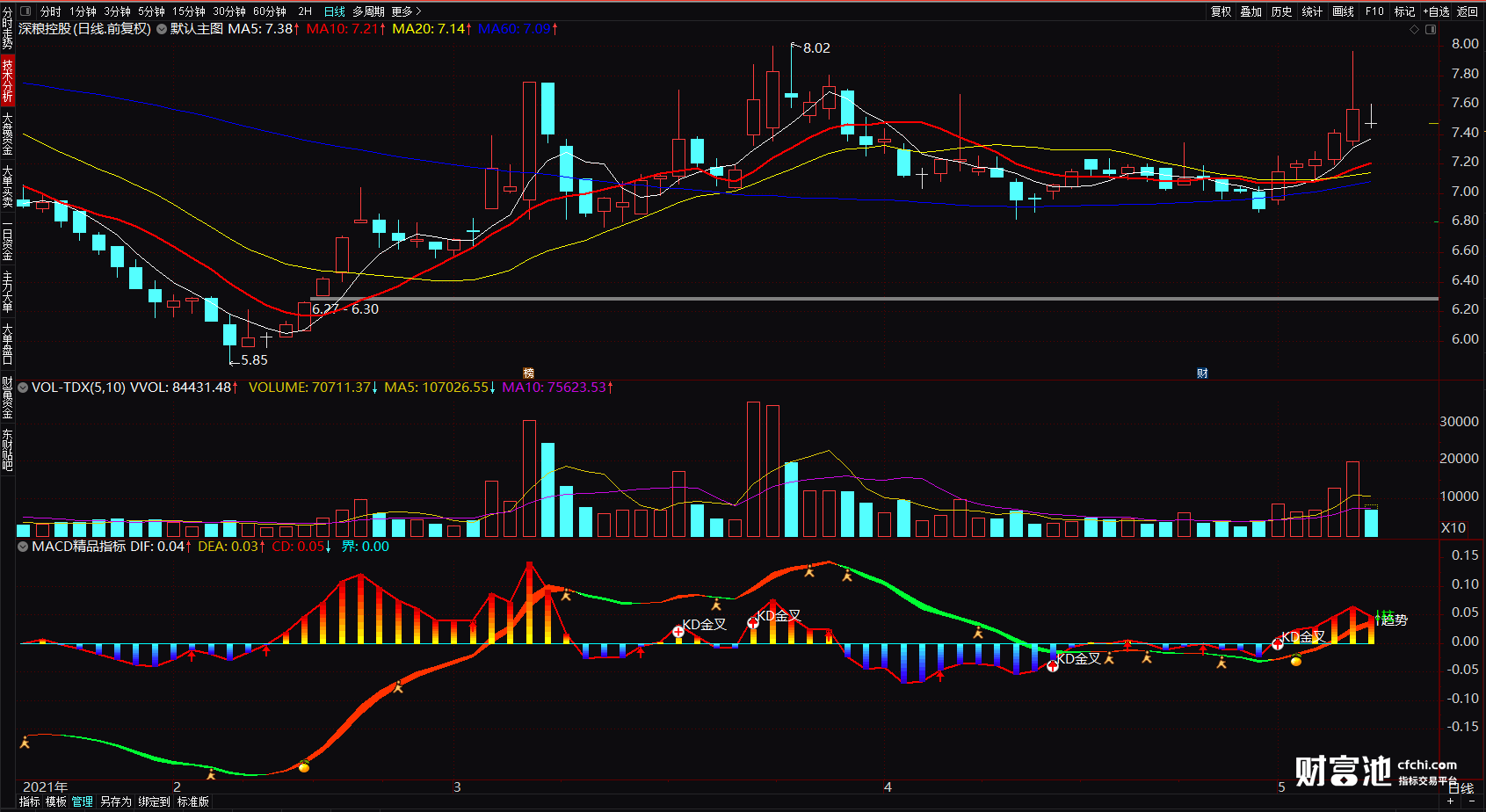Expand the 更多 periods menu
The width and height of the screenshot is (1486, 812).
pyautogui.click(x=407, y=11)
